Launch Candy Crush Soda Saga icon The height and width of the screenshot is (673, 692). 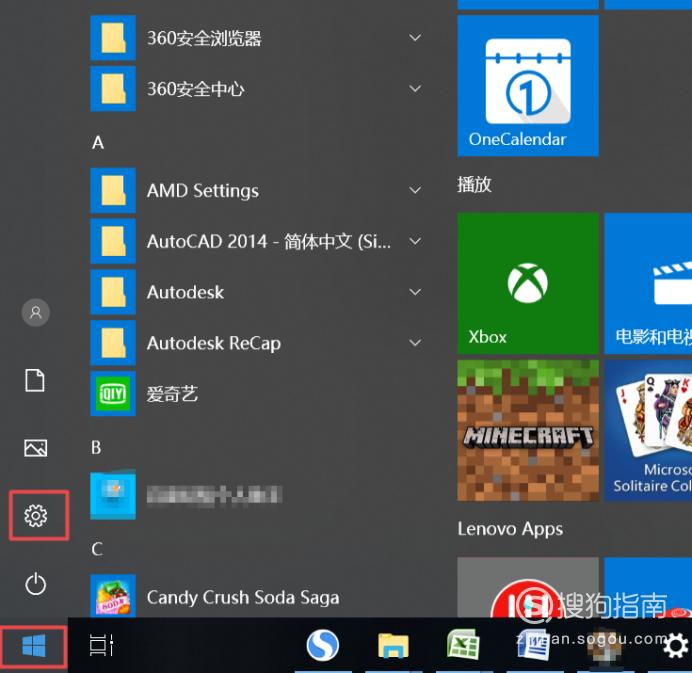[113, 596]
